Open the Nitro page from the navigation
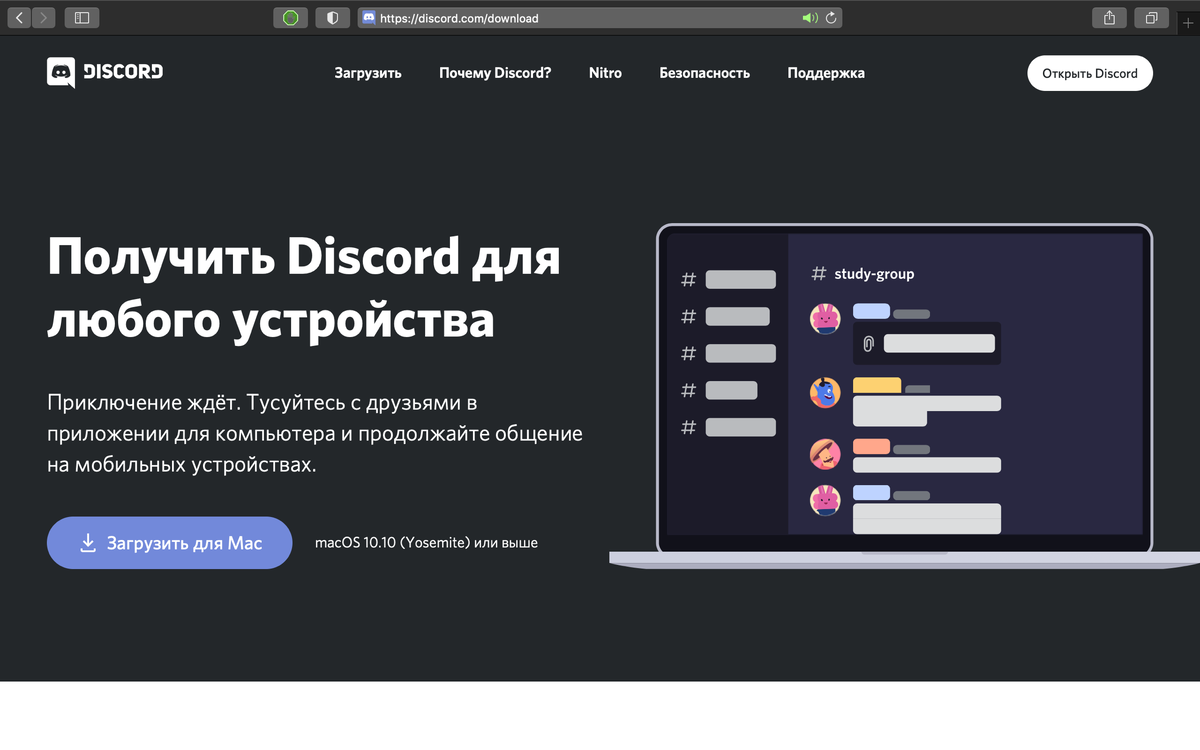 tap(605, 72)
